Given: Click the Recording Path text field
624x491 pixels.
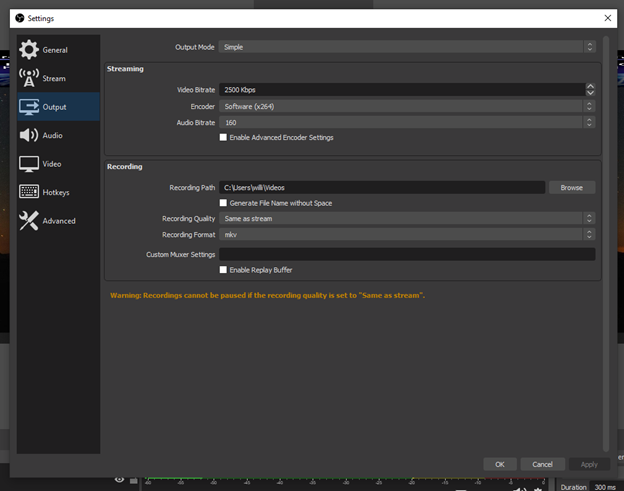Looking at the screenshot, I should [382, 187].
